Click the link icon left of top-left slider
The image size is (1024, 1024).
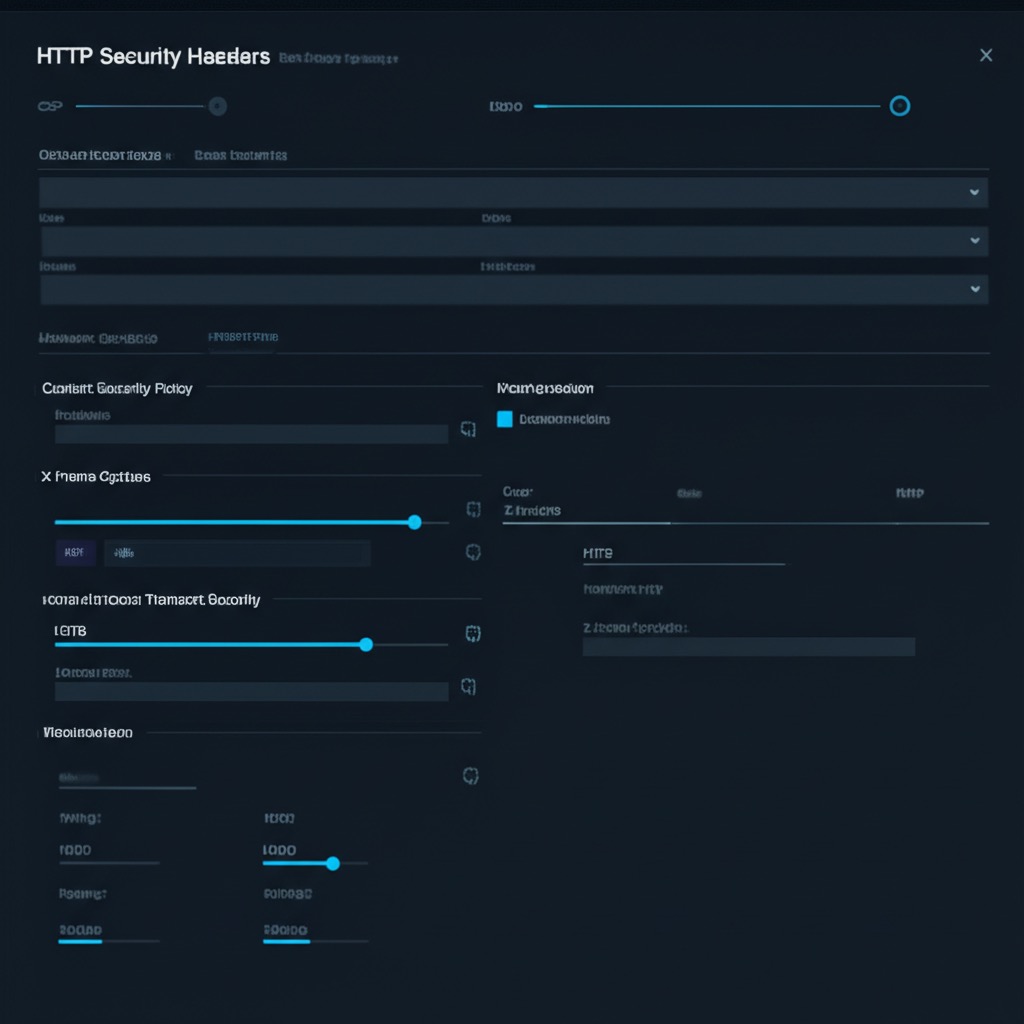click(50, 106)
